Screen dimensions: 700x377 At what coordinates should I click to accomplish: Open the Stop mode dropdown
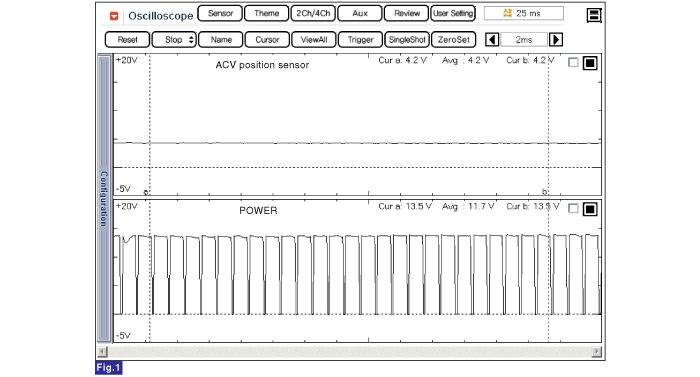click(174, 40)
